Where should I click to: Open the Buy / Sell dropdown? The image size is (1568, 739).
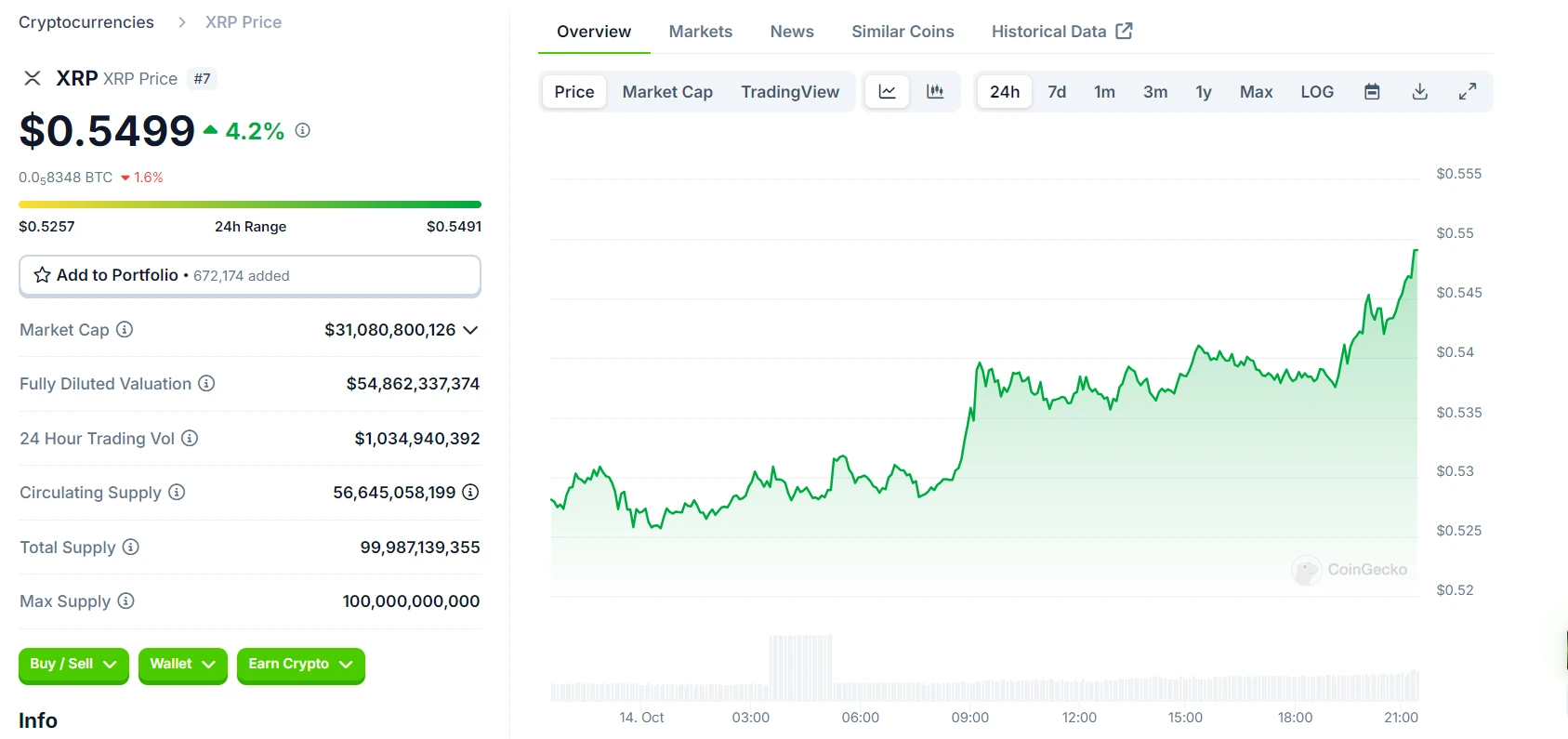73,665
